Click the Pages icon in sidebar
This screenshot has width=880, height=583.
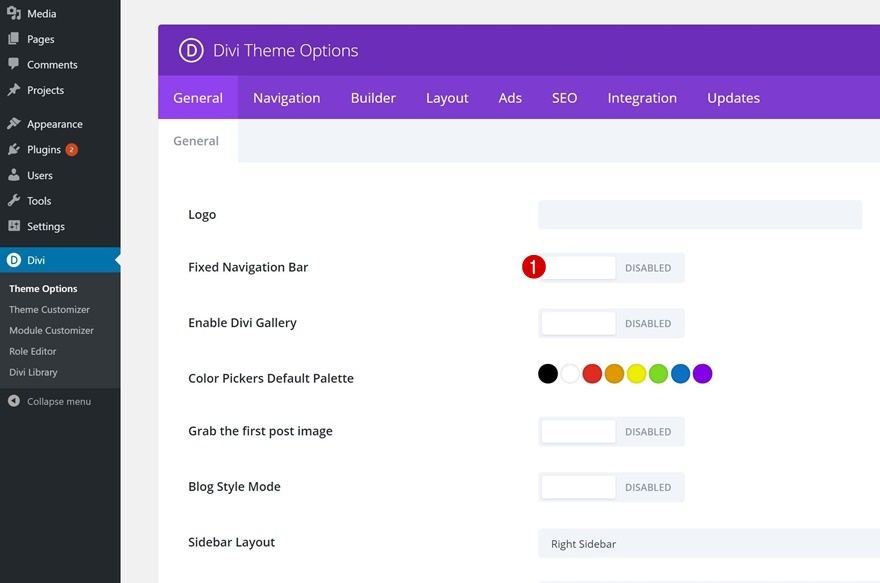pos(14,39)
